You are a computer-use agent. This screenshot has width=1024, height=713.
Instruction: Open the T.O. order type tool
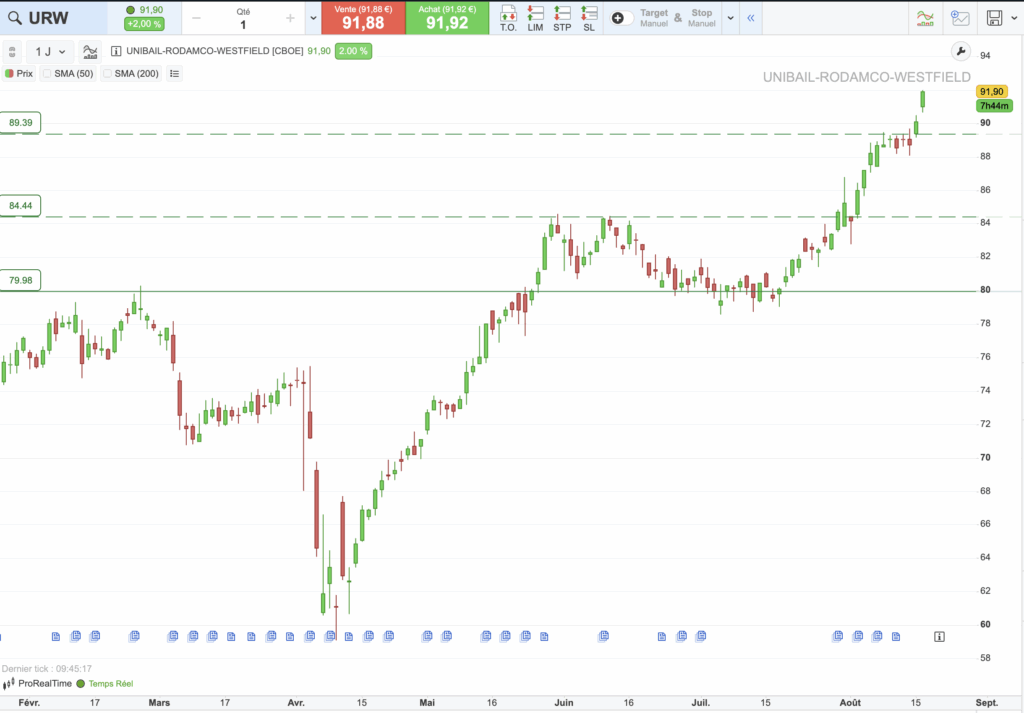(508, 17)
